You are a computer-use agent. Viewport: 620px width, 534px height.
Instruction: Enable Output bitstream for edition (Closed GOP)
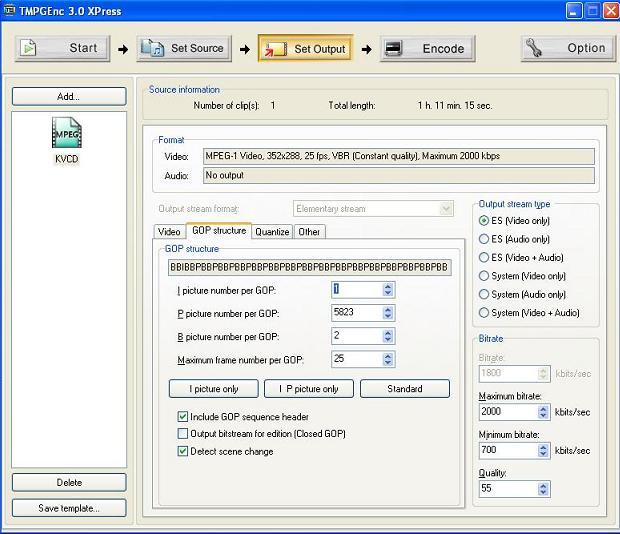[x=183, y=434]
